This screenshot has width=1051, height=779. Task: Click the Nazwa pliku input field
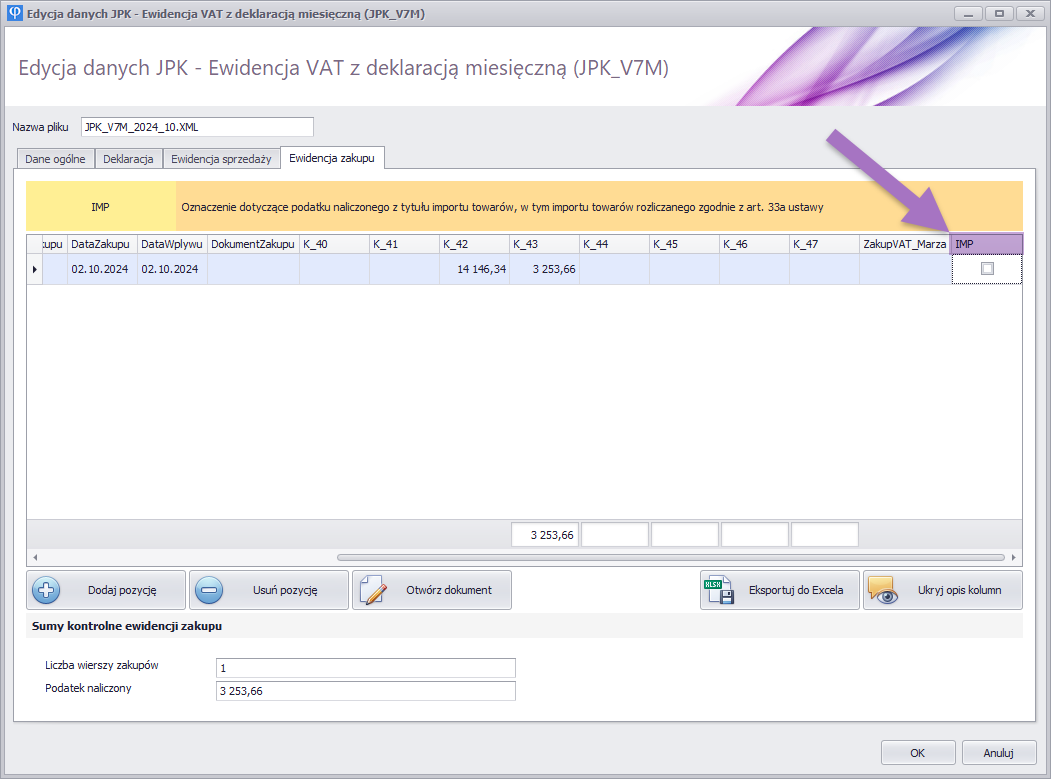197,127
